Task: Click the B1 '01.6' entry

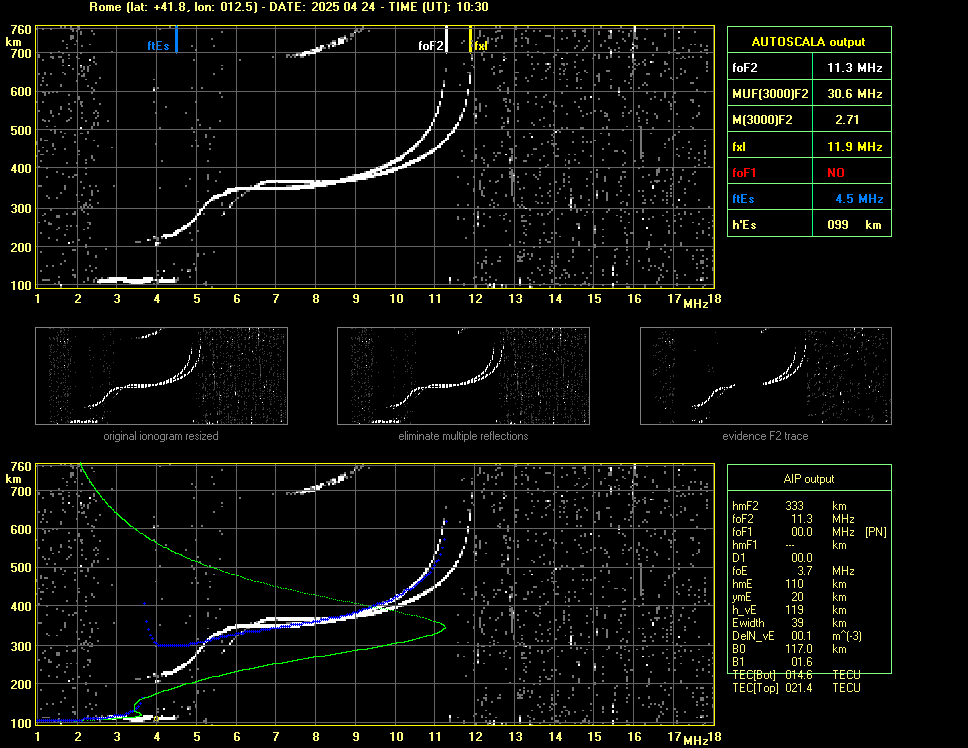Action: pyautogui.click(x=801, y=662)
